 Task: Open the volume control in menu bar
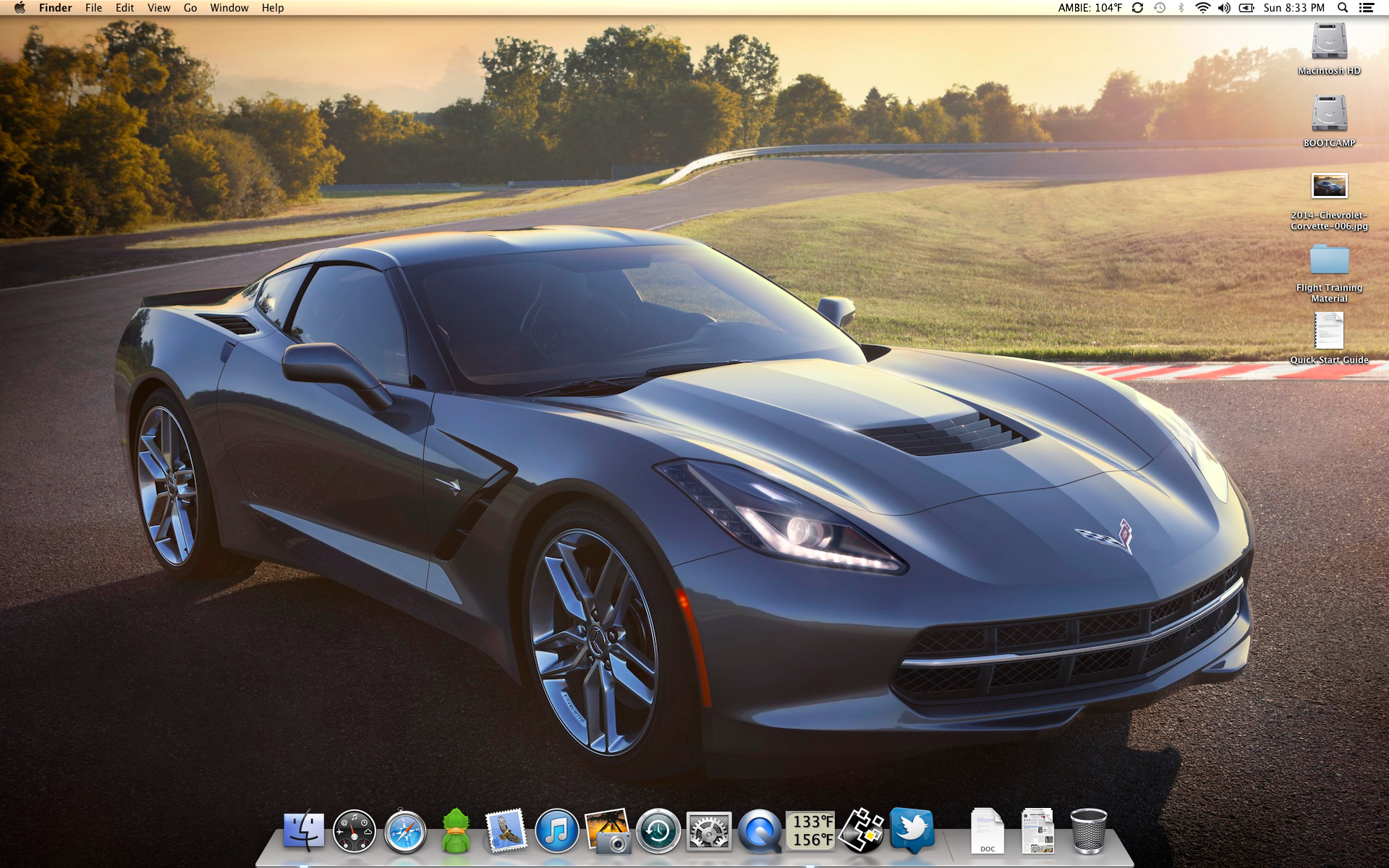coord(1224,8)
